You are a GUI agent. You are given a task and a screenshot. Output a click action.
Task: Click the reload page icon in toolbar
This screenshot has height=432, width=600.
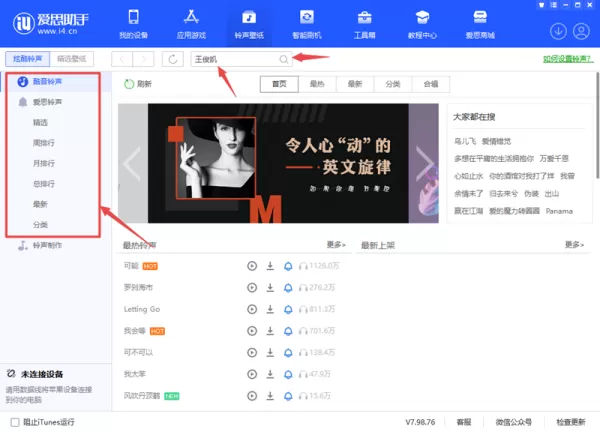(173, 59)
